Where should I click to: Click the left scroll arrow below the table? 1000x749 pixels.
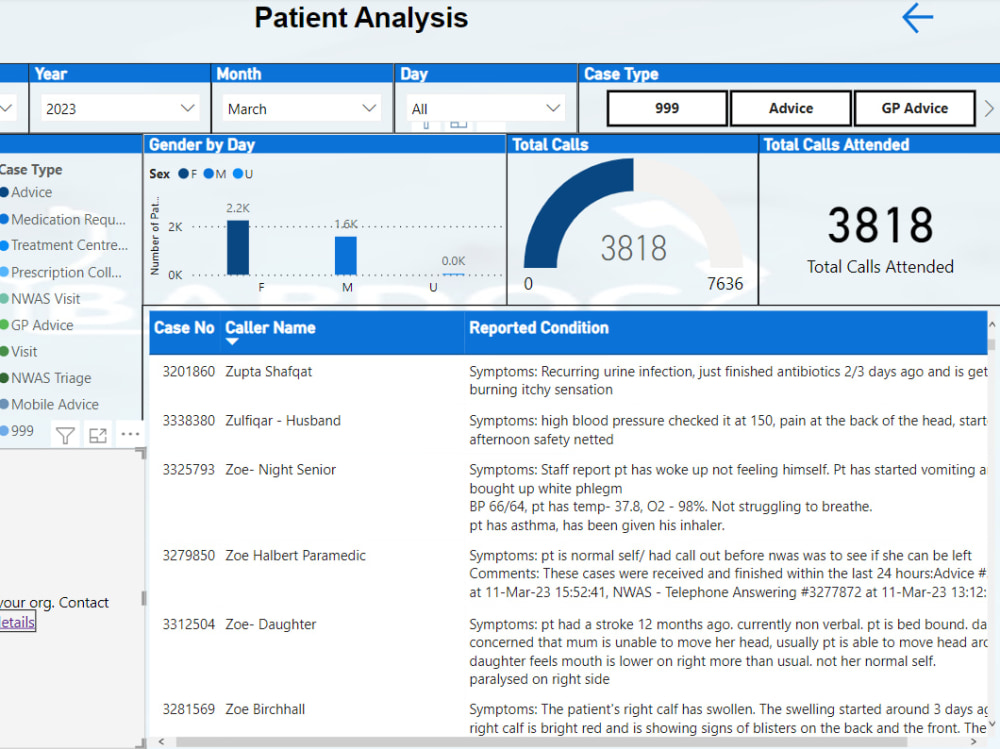click(x=161, y=741)
